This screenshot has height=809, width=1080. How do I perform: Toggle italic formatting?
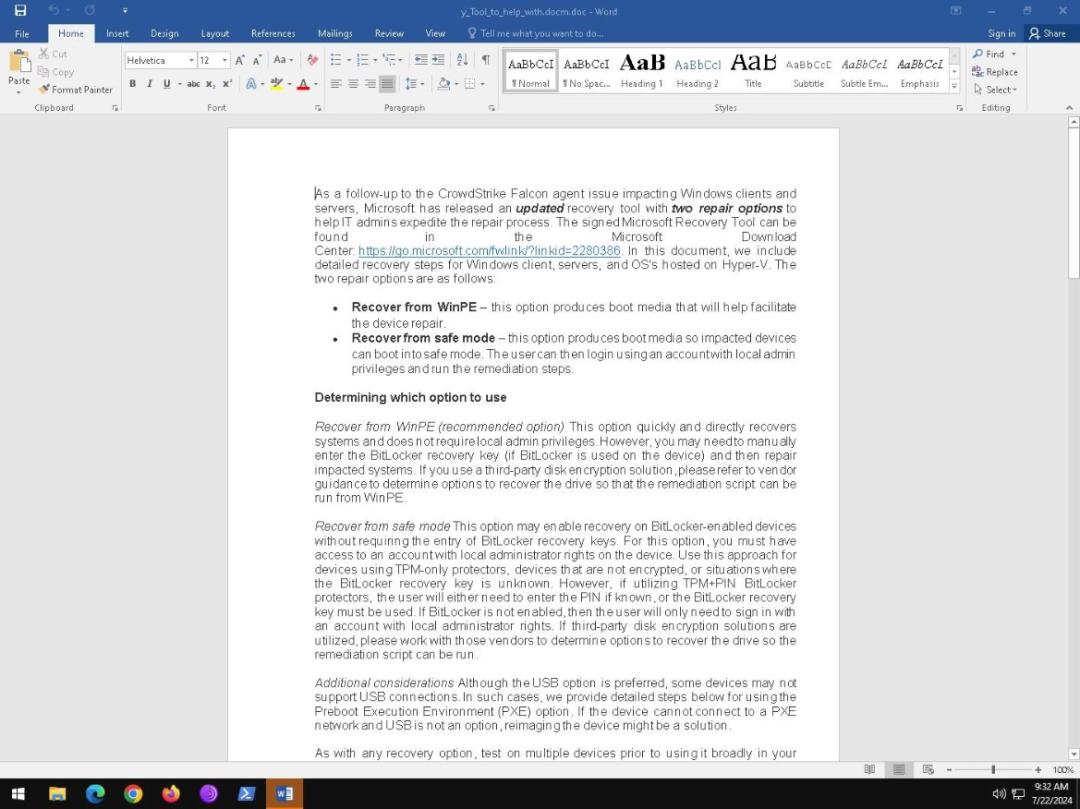tap(149, 84)
